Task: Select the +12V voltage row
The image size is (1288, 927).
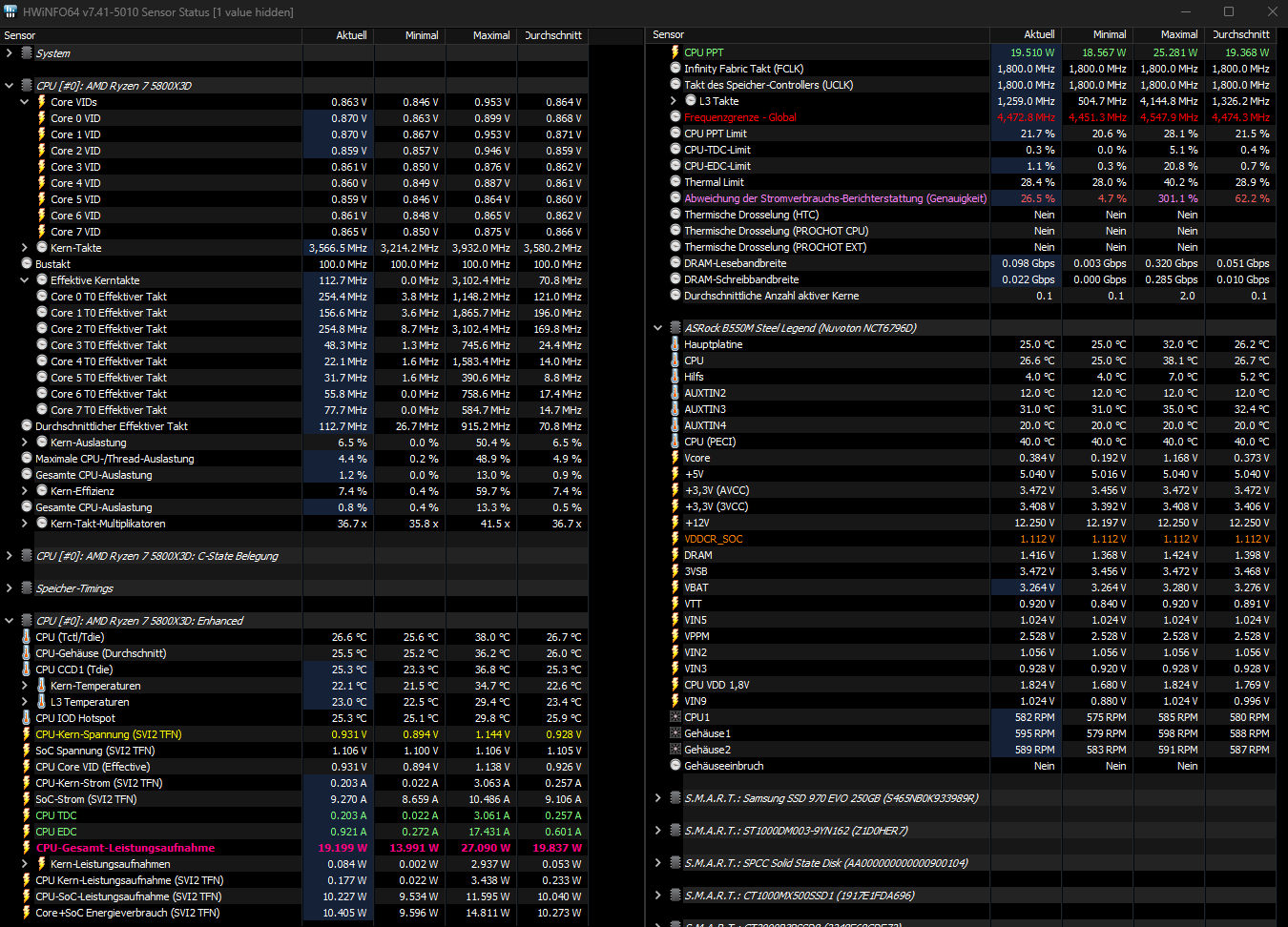Action: tap(962, 523)
